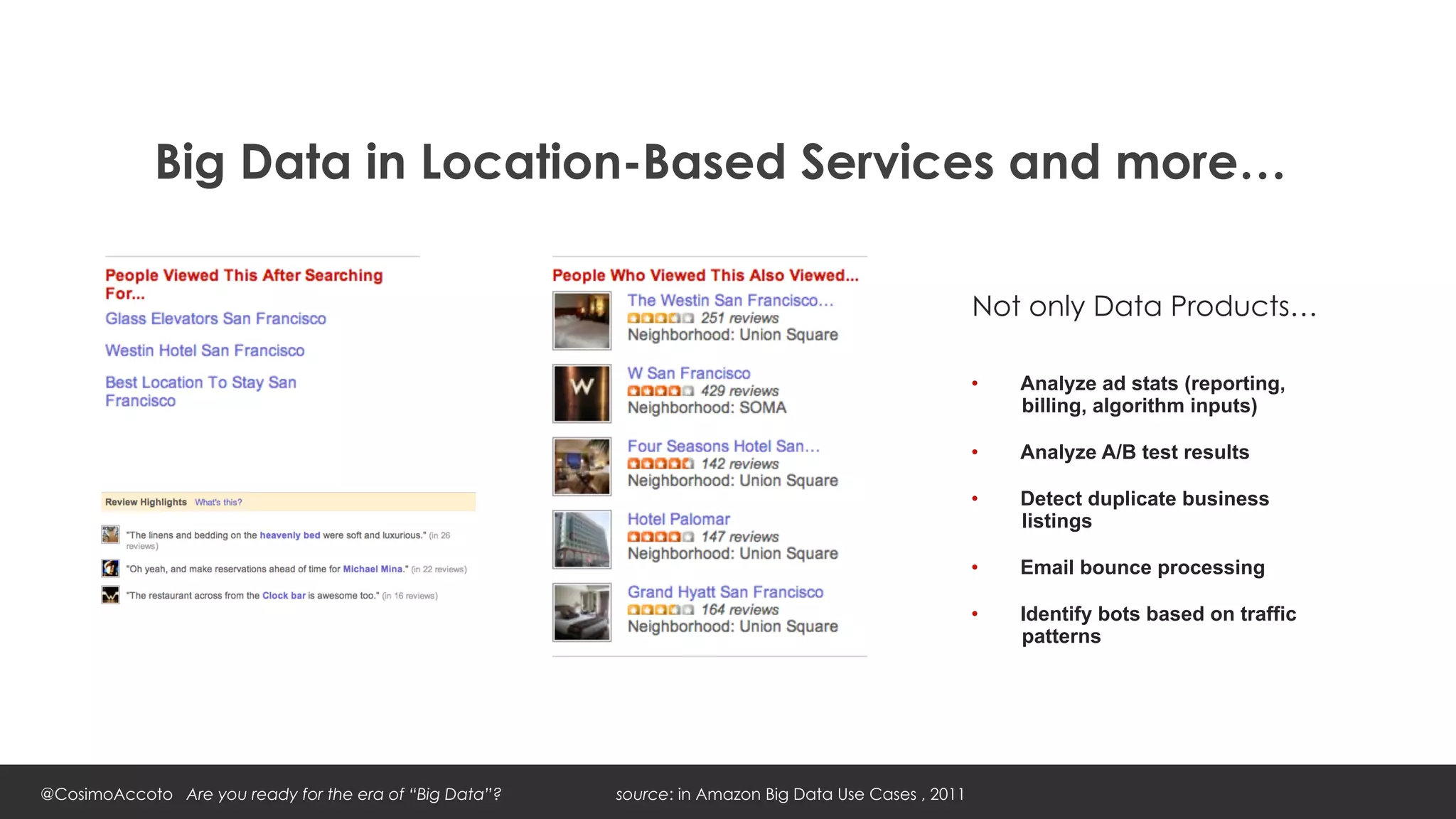Viewport: 1456px width, 819px height.
Task: Click the 'Detect duplicate business listings' bullet
Action: pyautogui.click(x=1145, y=510)
